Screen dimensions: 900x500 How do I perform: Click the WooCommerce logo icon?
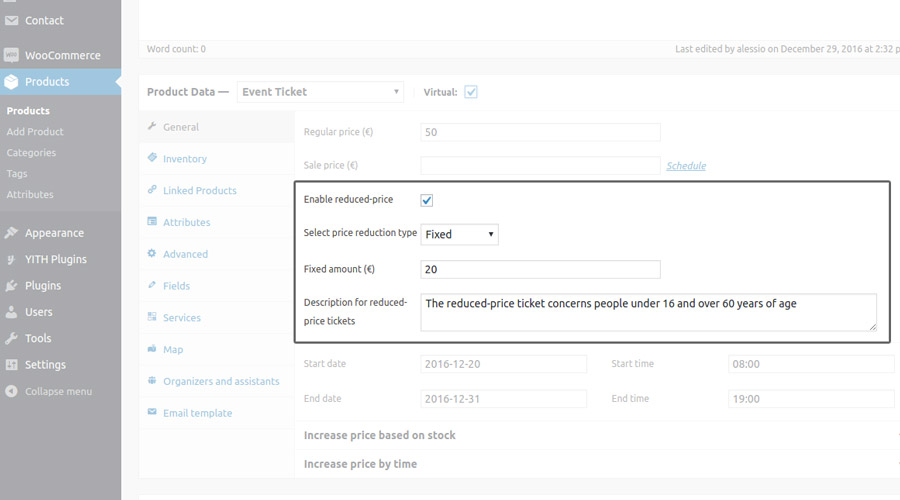tap(11, 55)
